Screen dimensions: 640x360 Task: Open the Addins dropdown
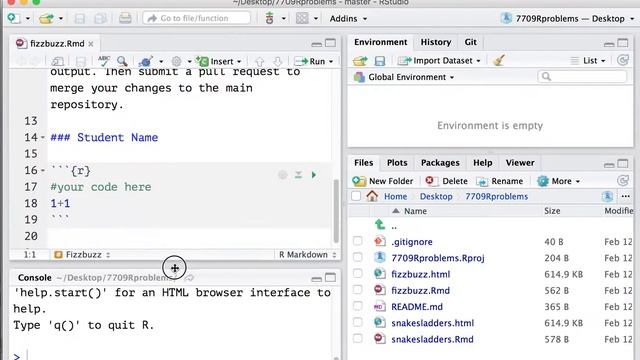tap(348, 19)
